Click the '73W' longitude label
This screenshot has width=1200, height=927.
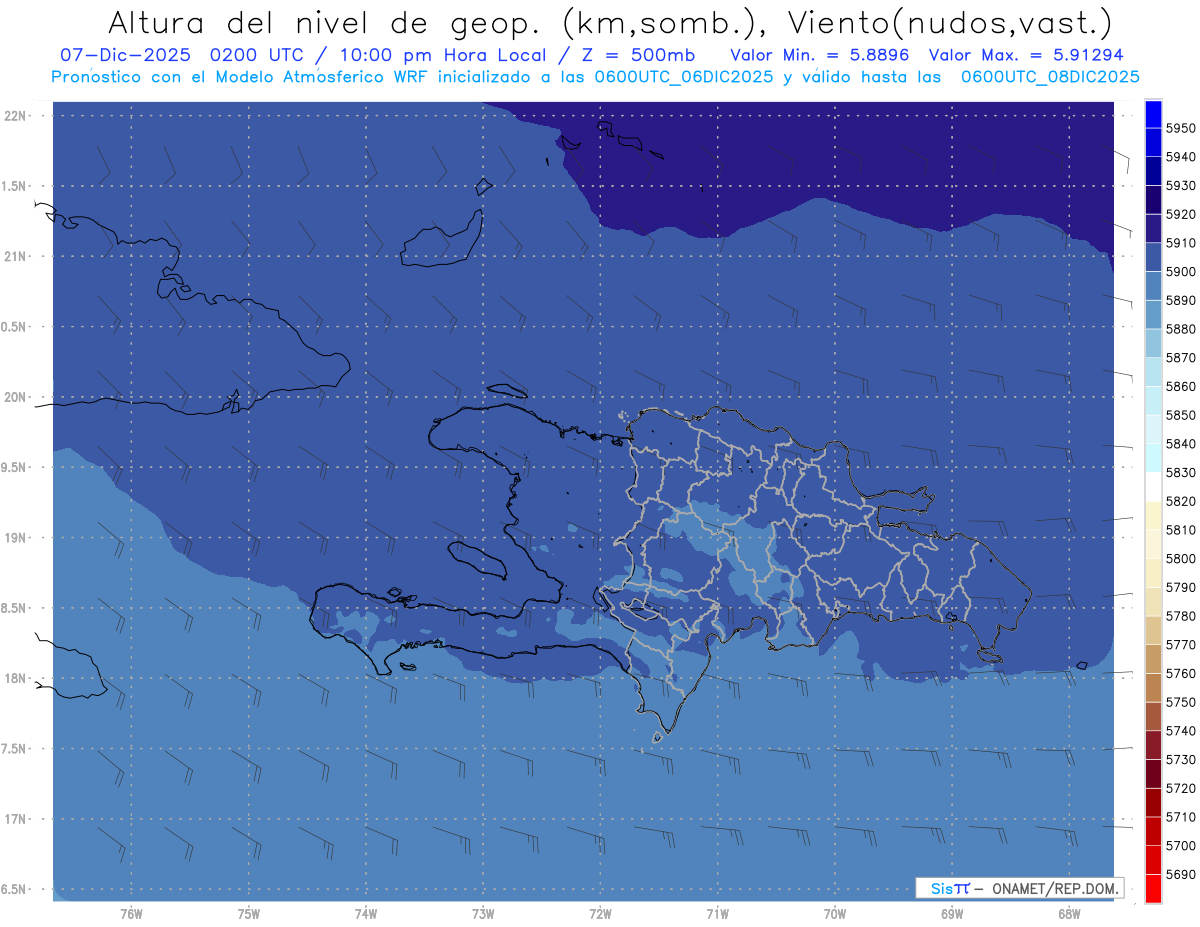[x=482, y=914]
